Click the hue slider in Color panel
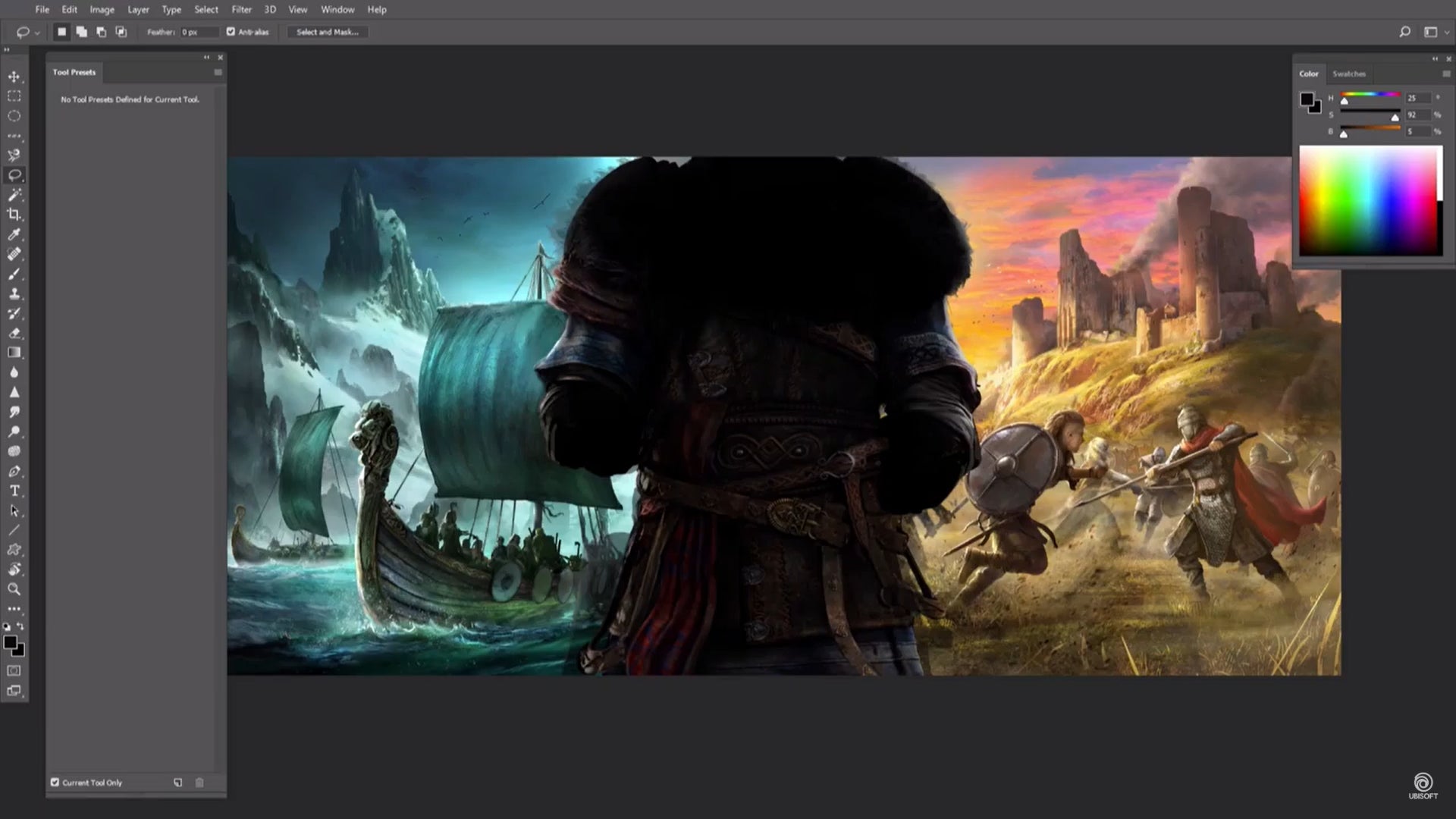Image resolution: width=1456 pixels, height=819 pixels. coord(1370,95)
